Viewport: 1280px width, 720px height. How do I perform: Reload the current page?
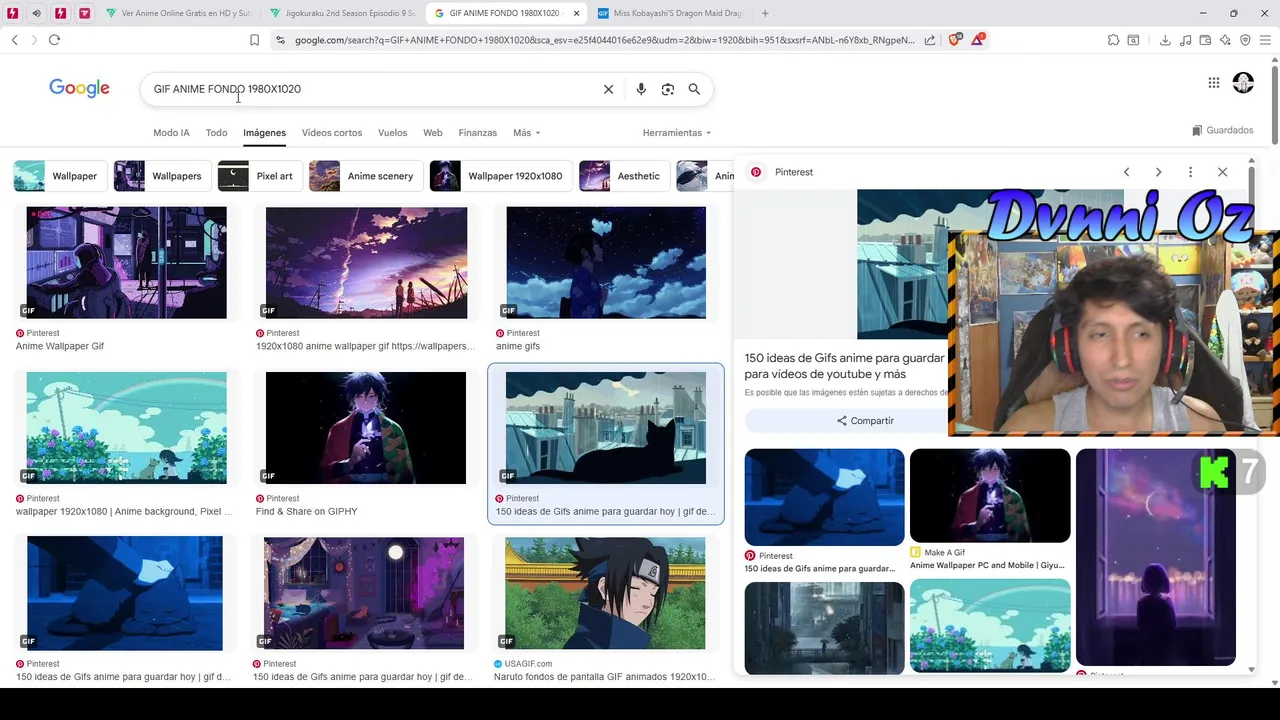click(x=54, y=40)
